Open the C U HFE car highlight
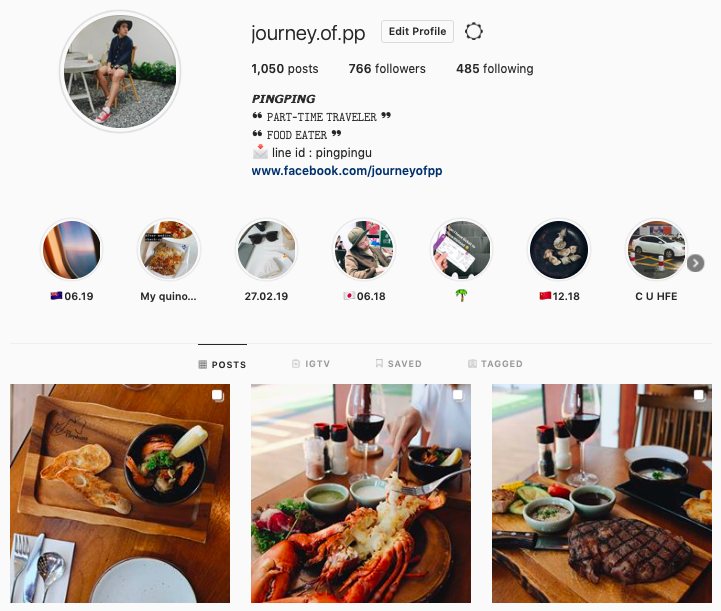The image size is (721, 611). point(656,250)
